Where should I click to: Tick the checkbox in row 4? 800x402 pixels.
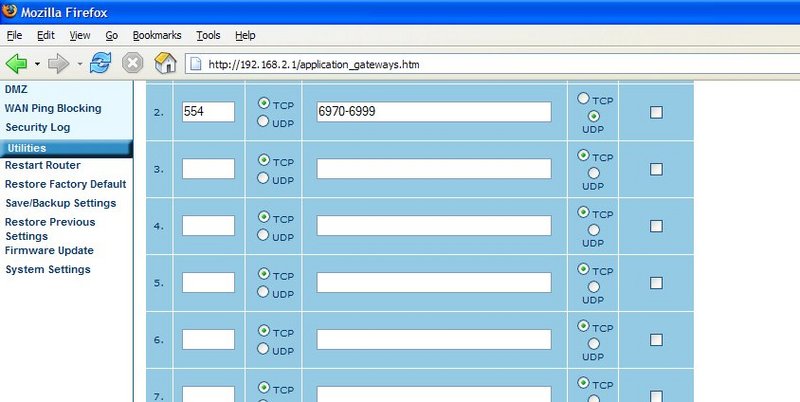pyautogui.click(x=656, y=226)
